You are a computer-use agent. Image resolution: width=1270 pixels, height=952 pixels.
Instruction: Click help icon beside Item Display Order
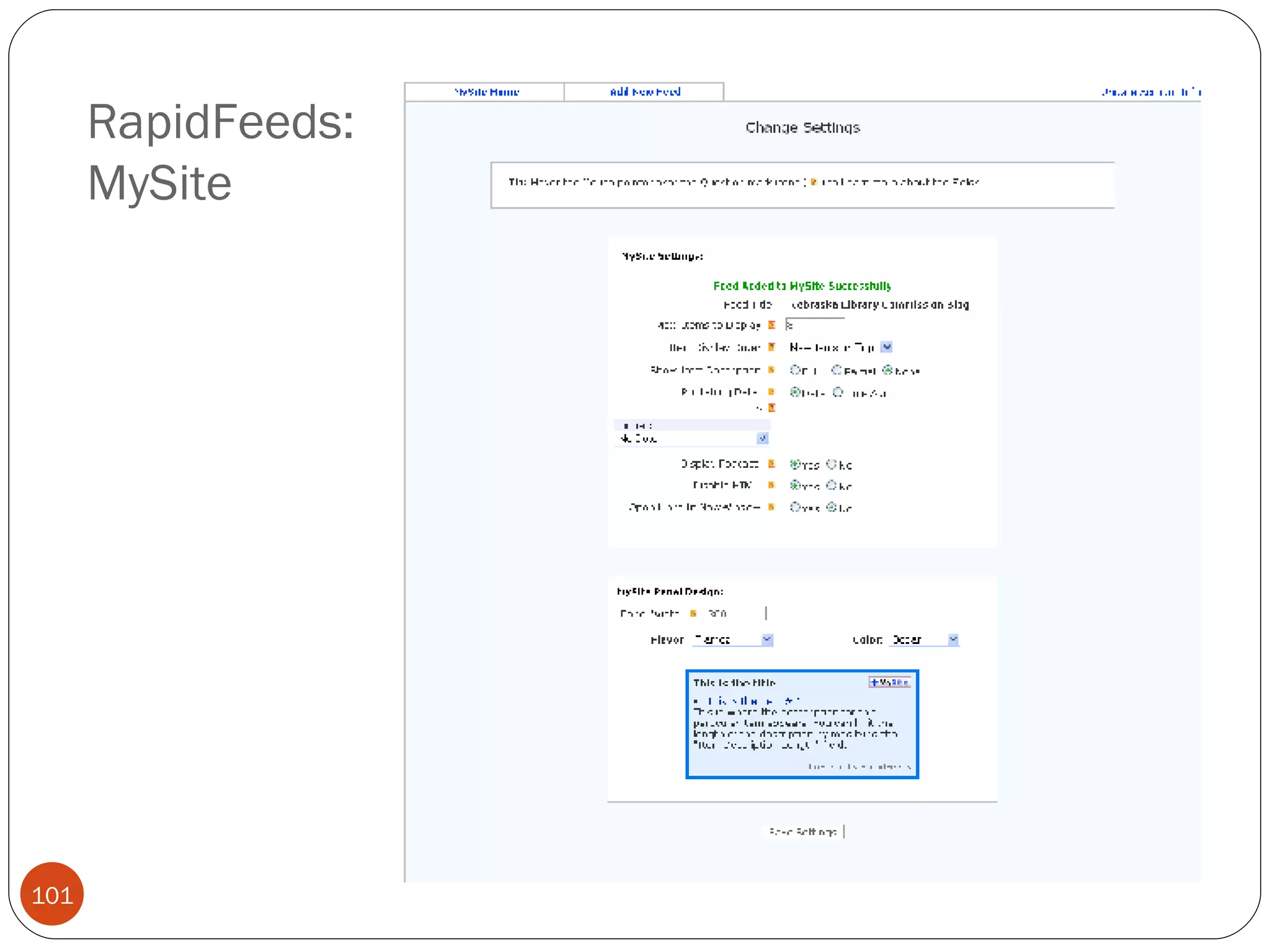pos(772,347)
